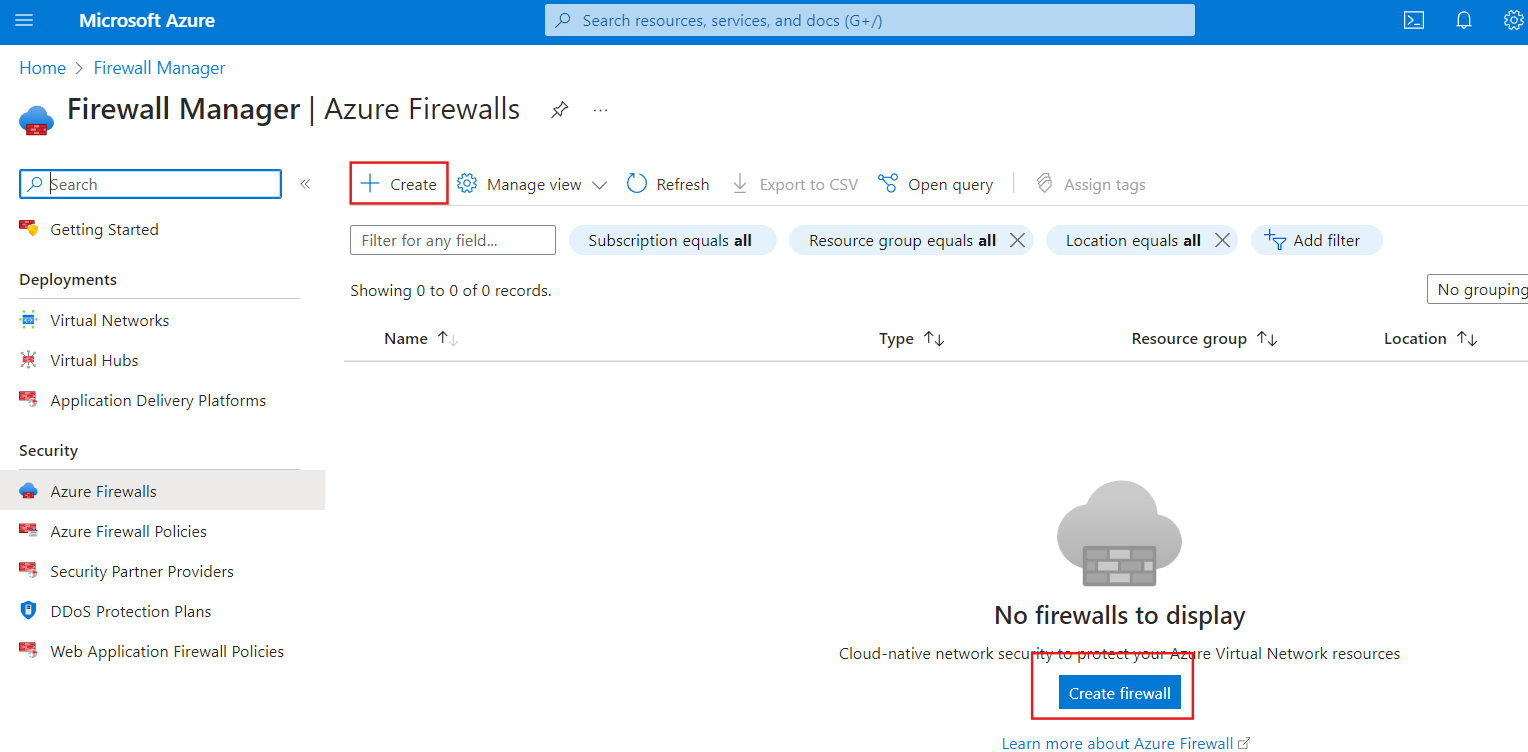Pin Firewall Manager blade to dashboard
The width and height of the screenshot is (1528, 752).
click(560, 110)
